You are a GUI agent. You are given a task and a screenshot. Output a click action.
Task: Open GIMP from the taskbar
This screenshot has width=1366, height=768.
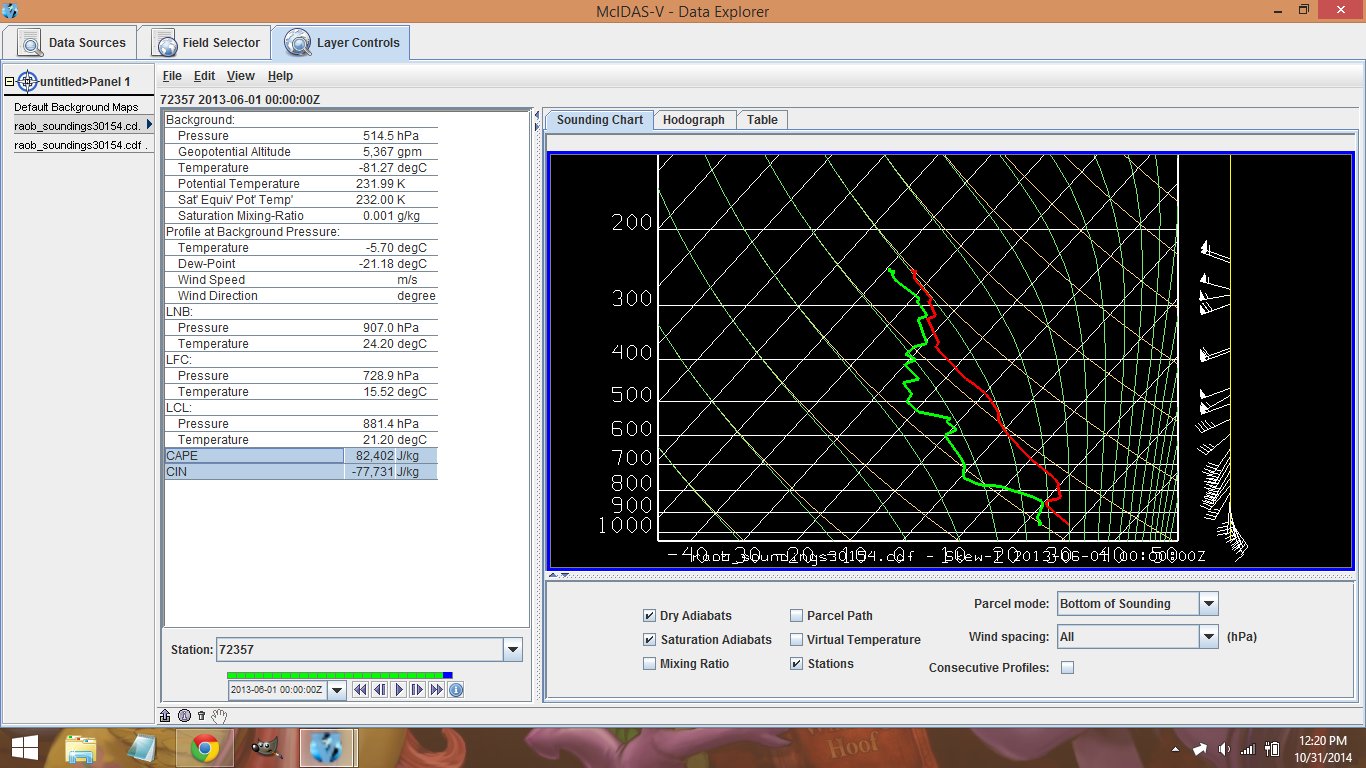(x=265, y=748)
